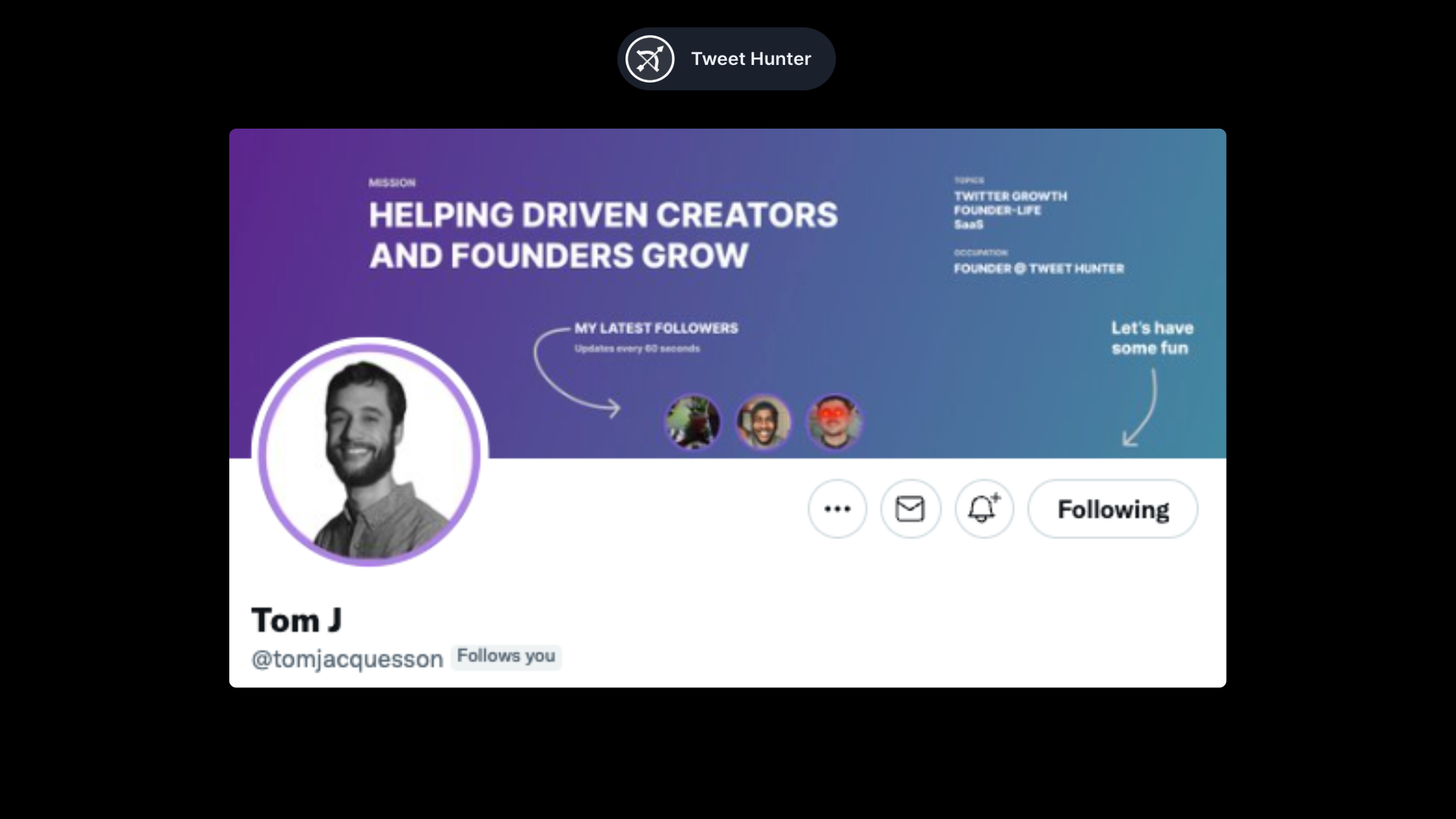The image size is (1456, 819).
Task: Click the Tom J display name
Action: point(297,621)
